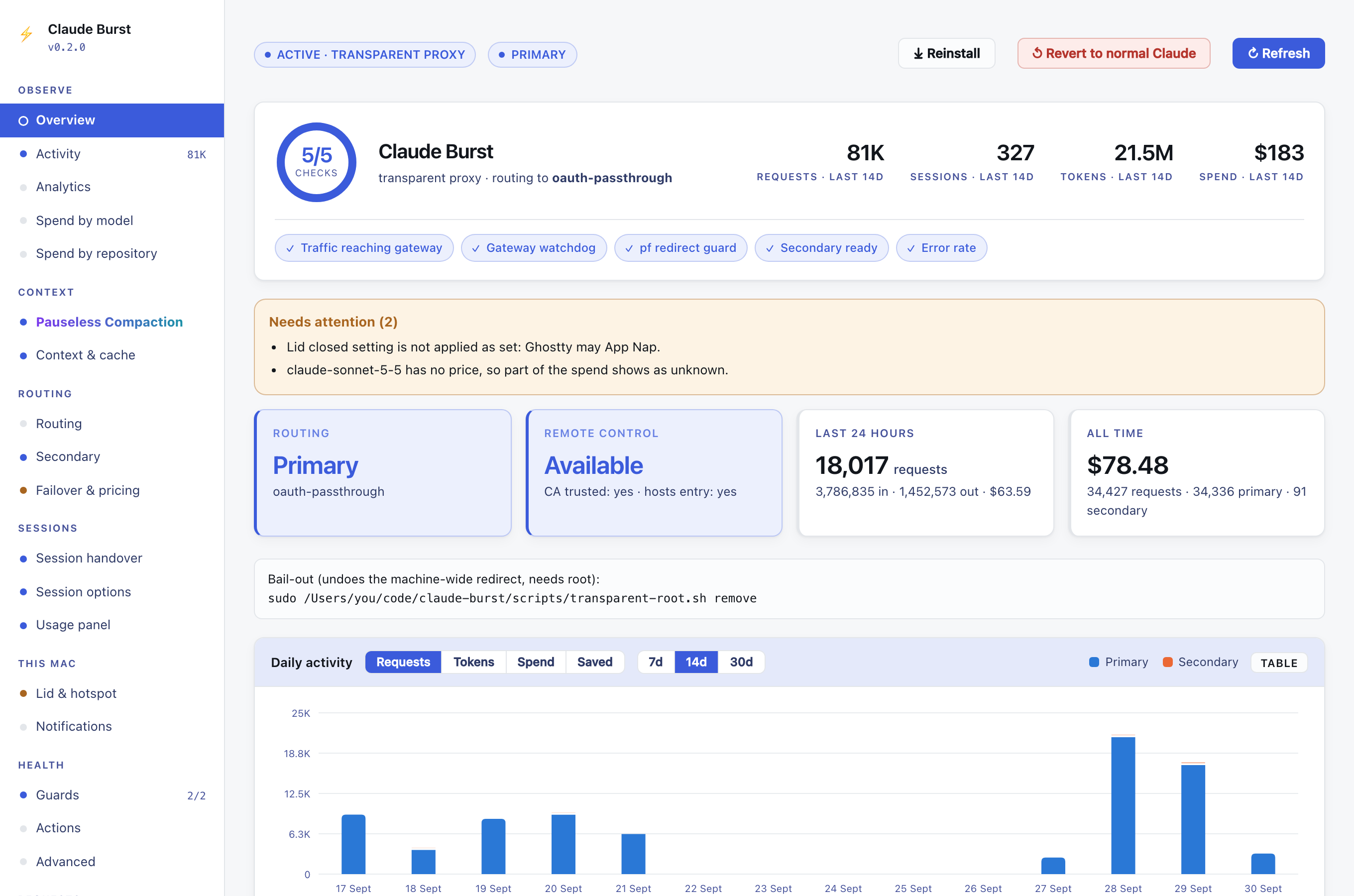
Task: Click the 327 sessions stat
Action: 972,162
